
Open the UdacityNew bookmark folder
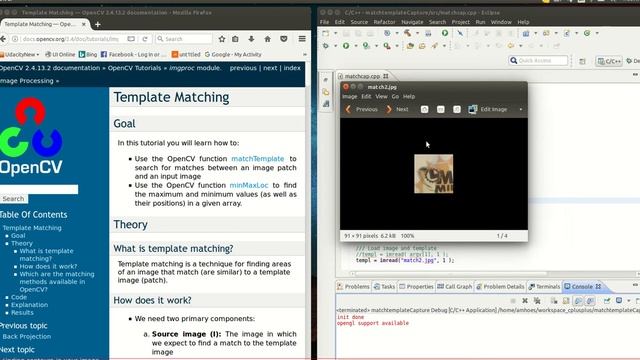(x=20, y=54)
